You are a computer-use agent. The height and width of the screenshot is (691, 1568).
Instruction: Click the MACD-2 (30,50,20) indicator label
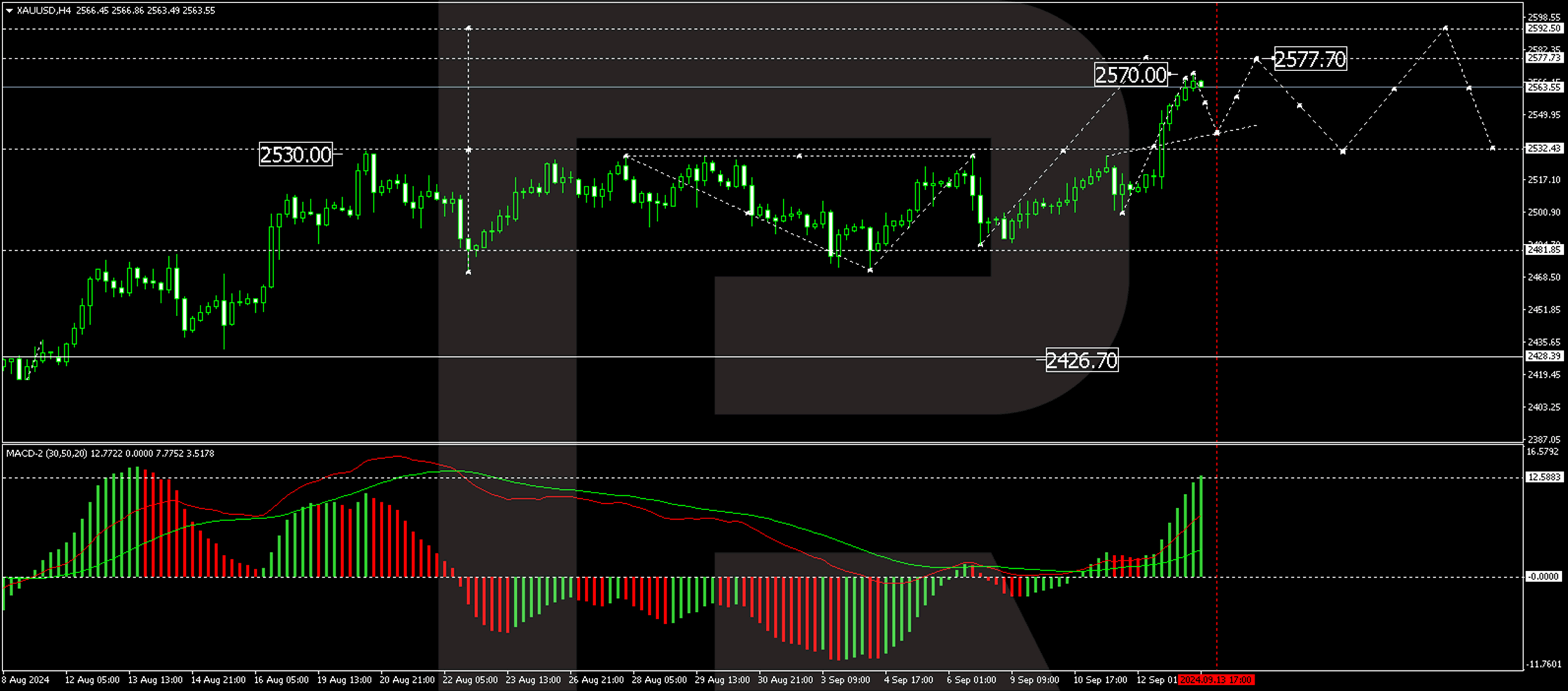tap(47, 454)
